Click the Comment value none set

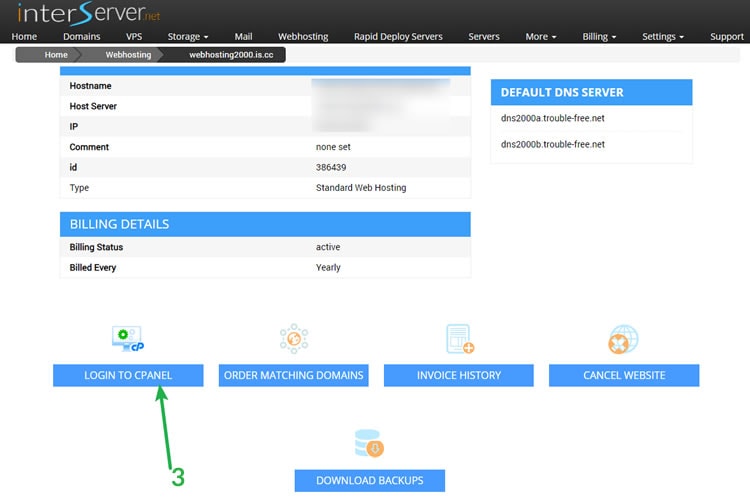[x=333, y=147]
